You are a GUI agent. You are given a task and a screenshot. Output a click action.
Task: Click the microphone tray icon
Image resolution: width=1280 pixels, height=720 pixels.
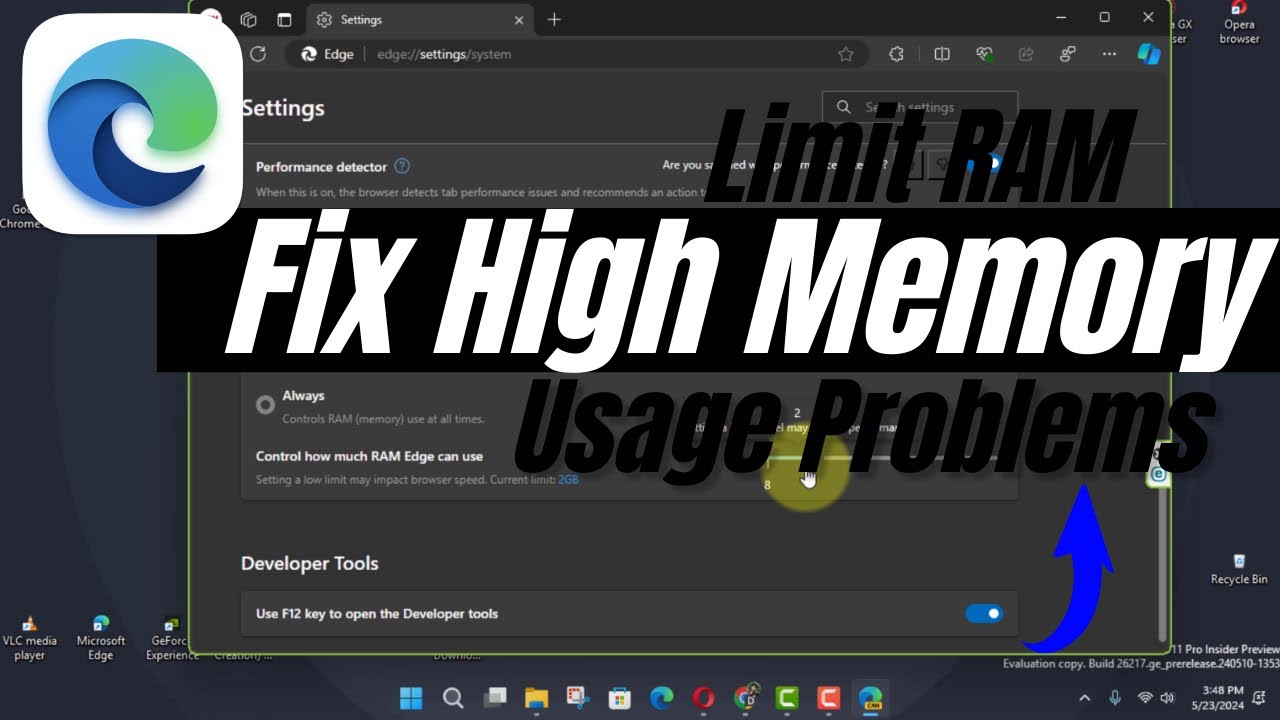[x=1115, y=697]
